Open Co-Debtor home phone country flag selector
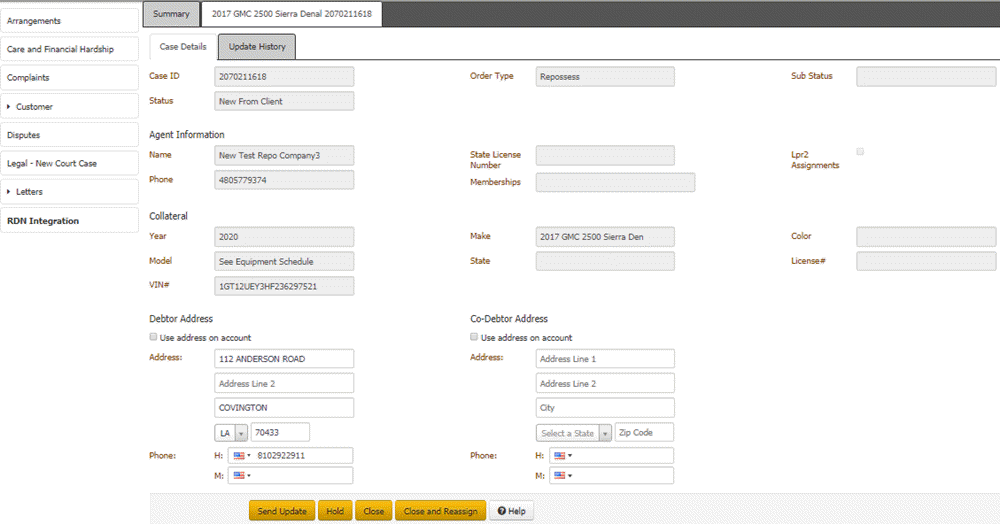The width and height of the screenshot is (1000, 524). coord(562,456)
